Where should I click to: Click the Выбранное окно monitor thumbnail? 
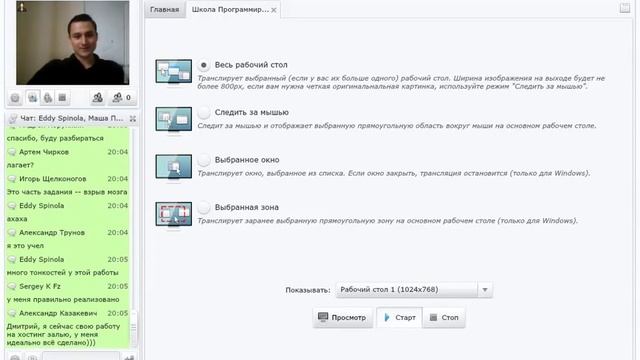173,167
